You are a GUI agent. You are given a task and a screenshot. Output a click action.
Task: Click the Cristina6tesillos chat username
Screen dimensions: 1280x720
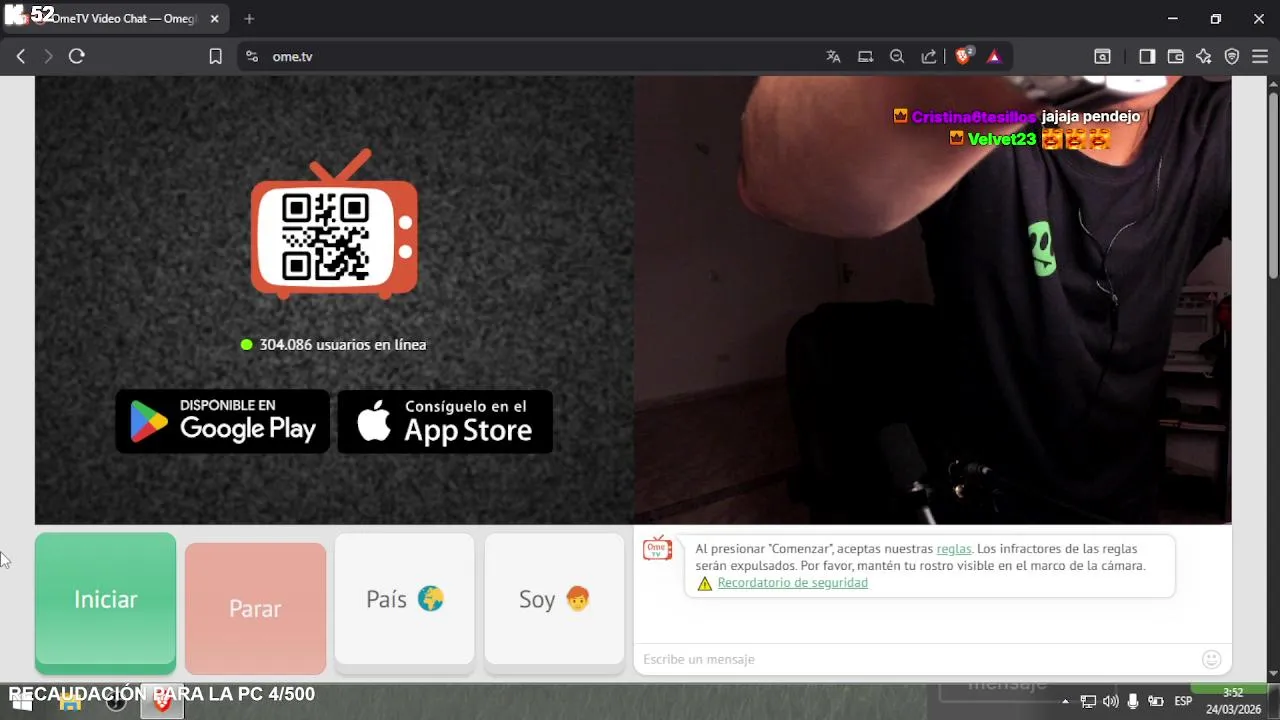point(974,117)
